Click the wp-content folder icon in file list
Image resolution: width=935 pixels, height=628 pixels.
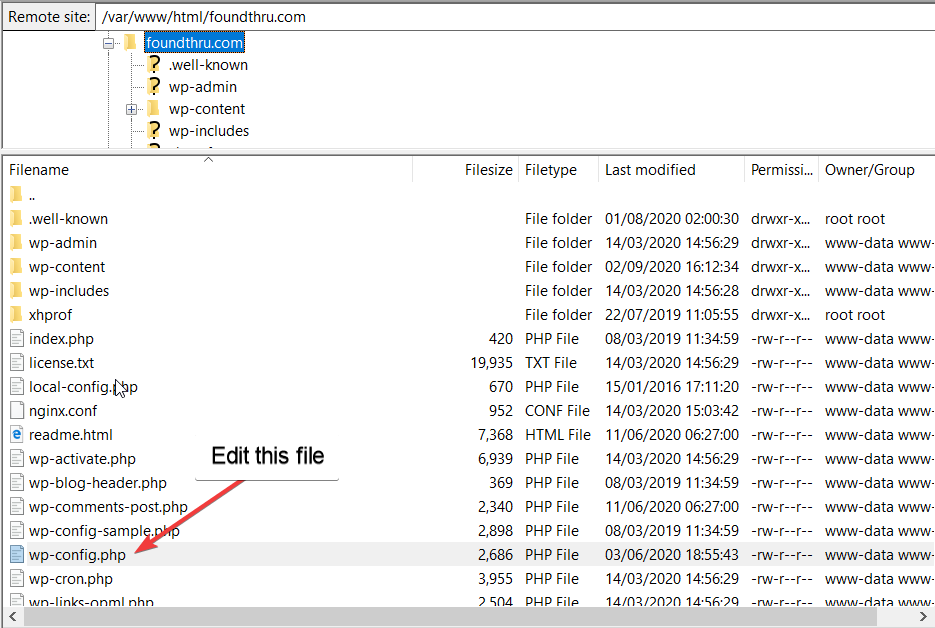(x=16, y=266)
